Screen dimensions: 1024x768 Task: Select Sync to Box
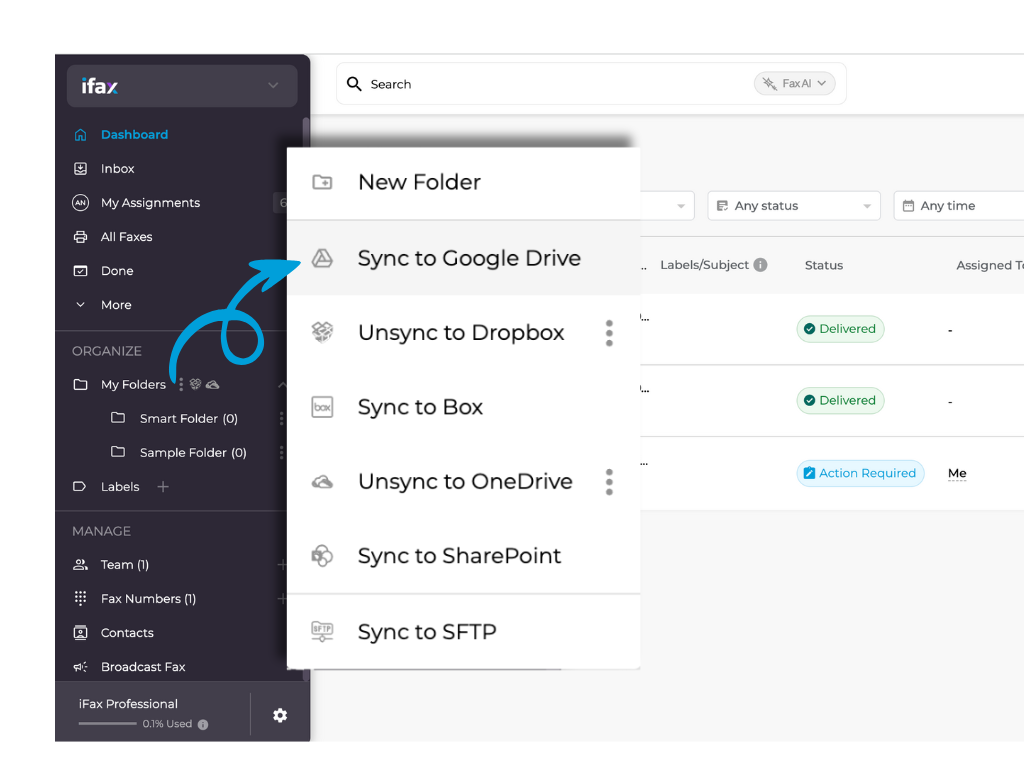(464, 407)
